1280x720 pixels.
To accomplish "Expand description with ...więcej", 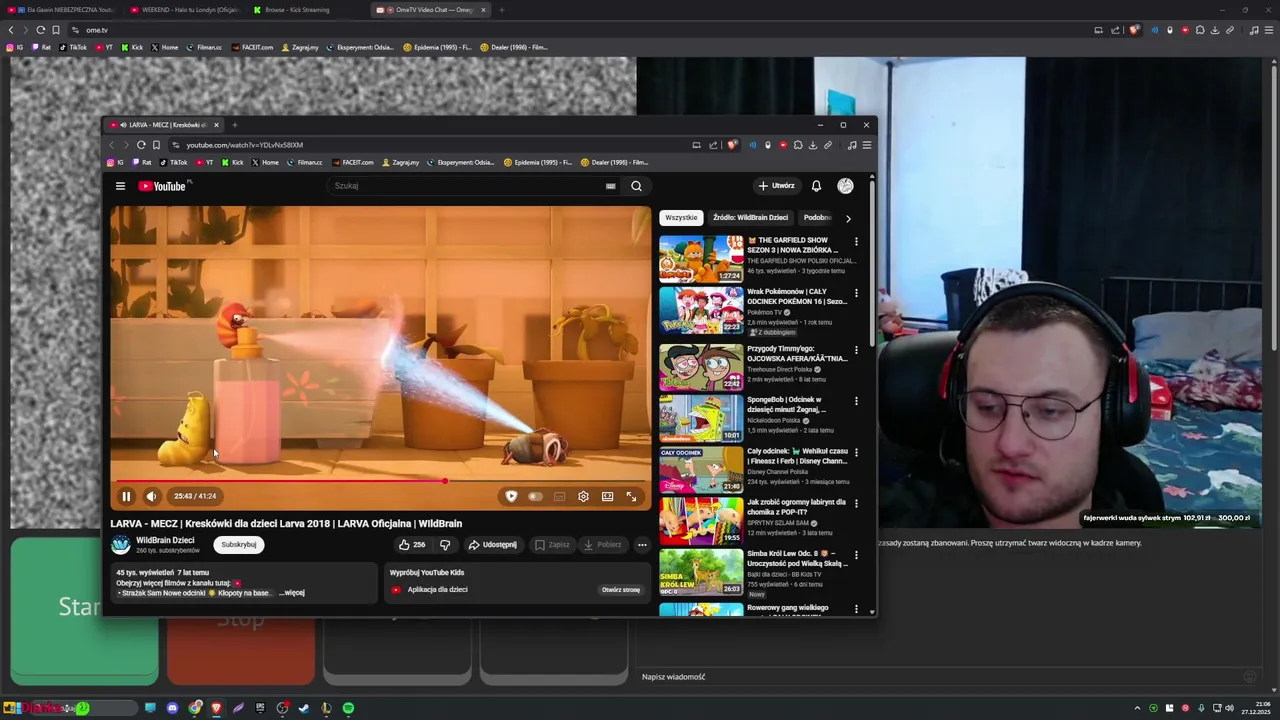I will 292,593.
